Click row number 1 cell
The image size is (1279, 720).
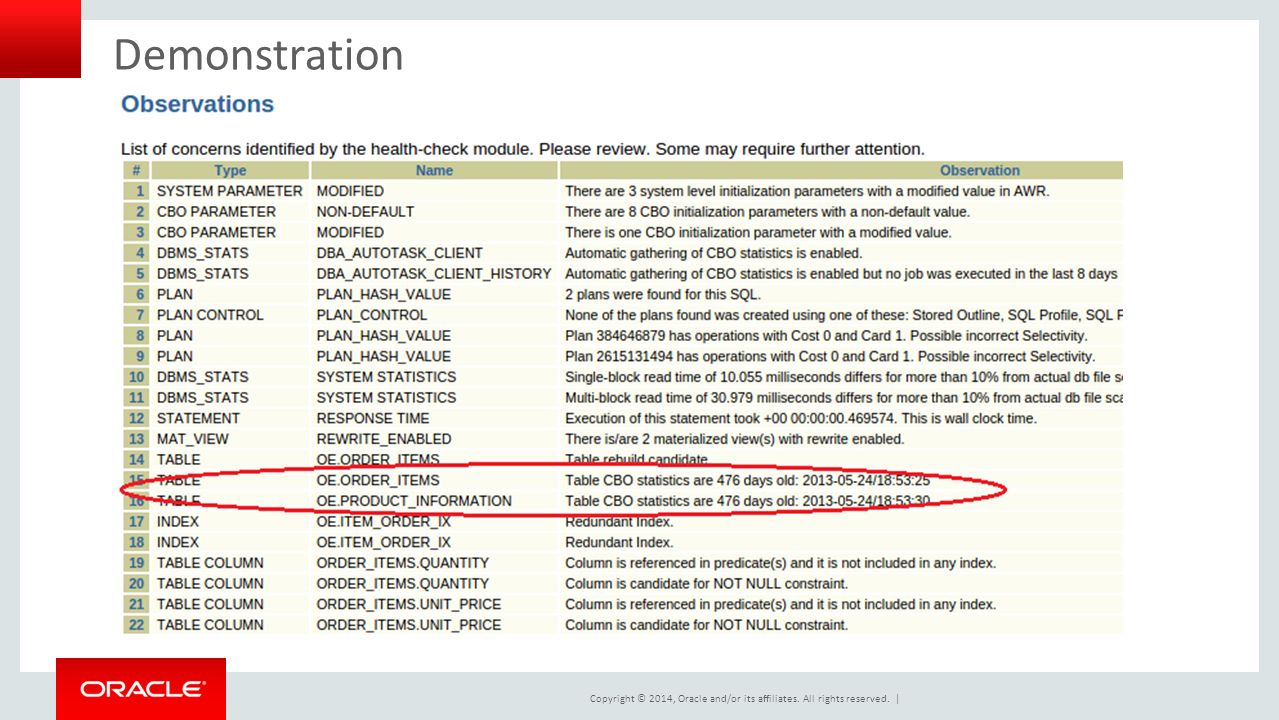136,191
